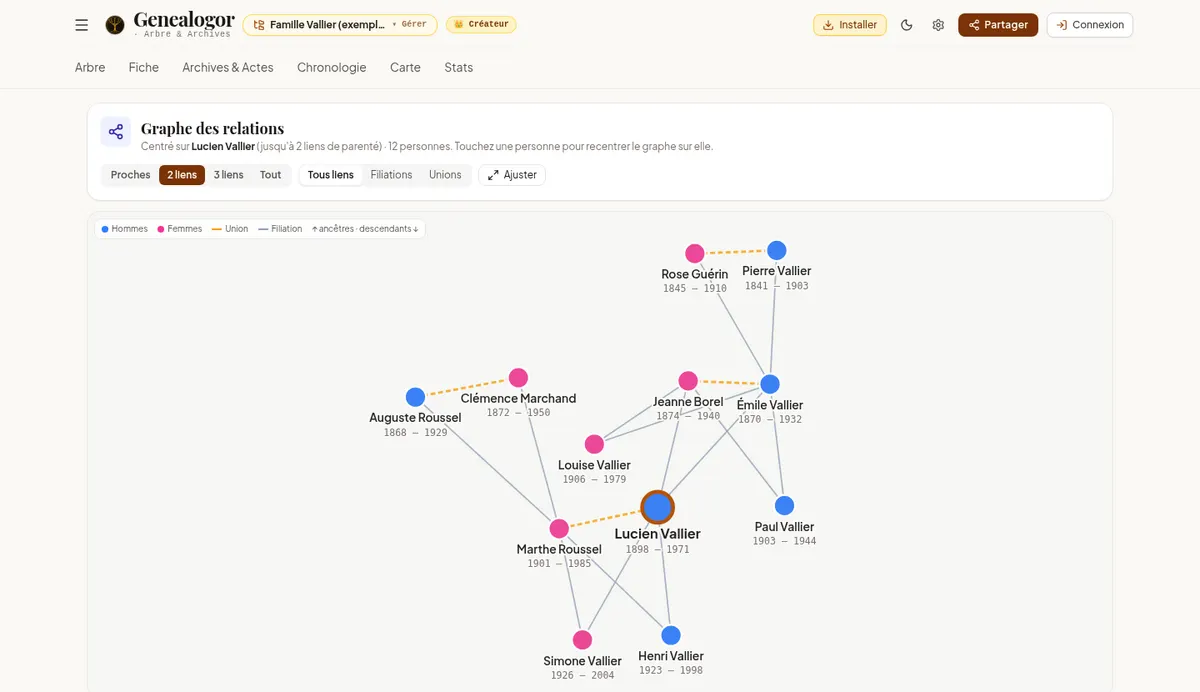Click the ancêtres · descendants legend text
The width and height of the screenshot is (1200, 692).
(x=365, y=229)
